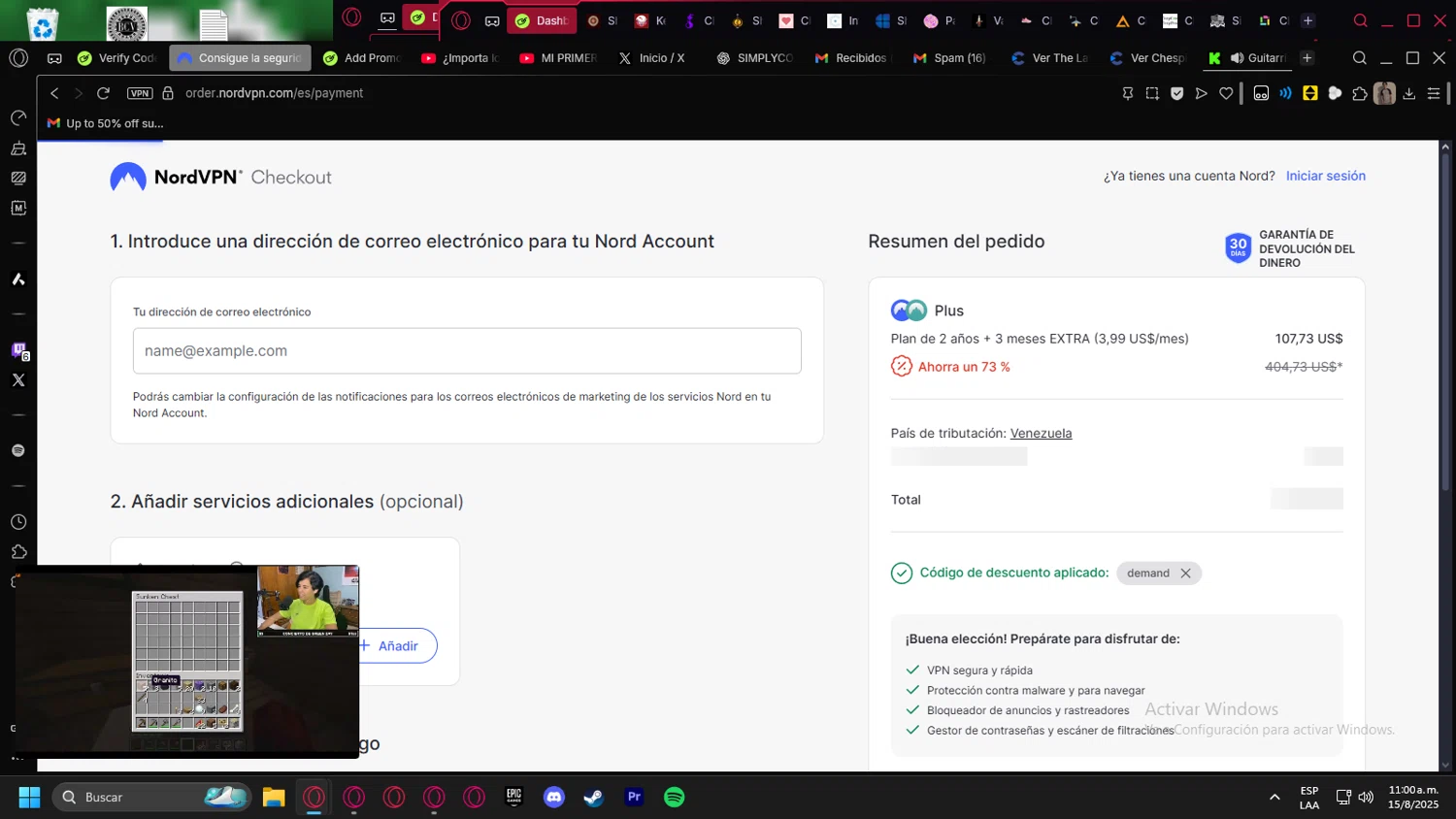Expand the system tray hidden icons chevron
1456x819 pixels.
click(1274, 798)
